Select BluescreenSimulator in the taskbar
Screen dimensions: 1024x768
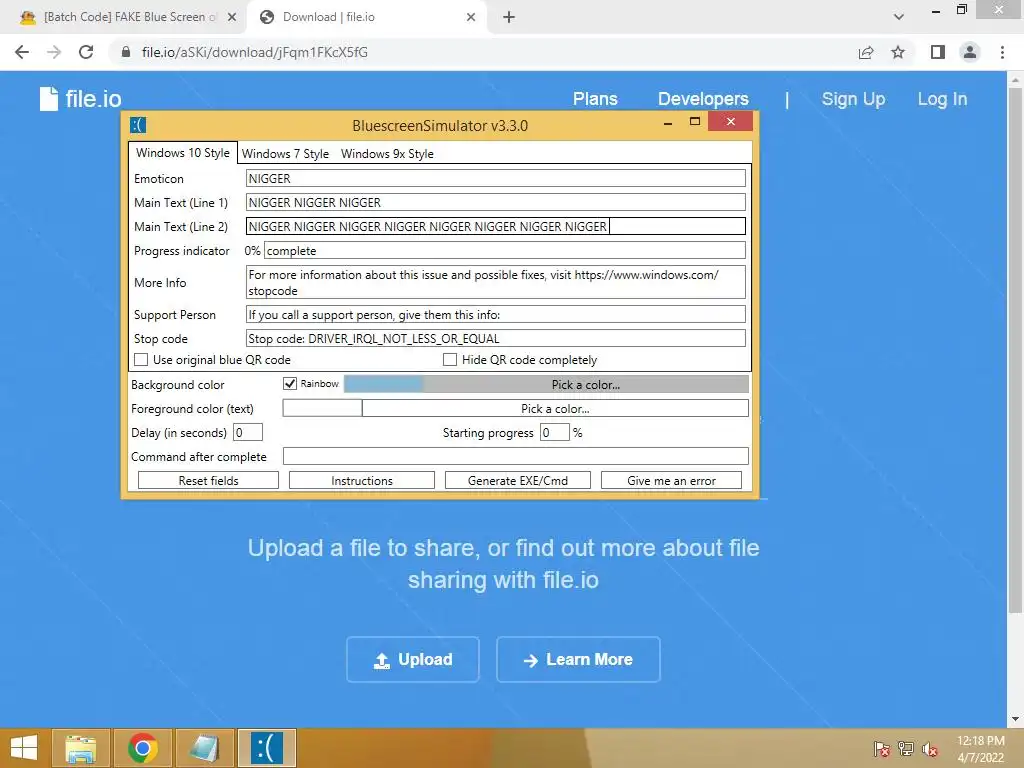[x=266, y=748]
